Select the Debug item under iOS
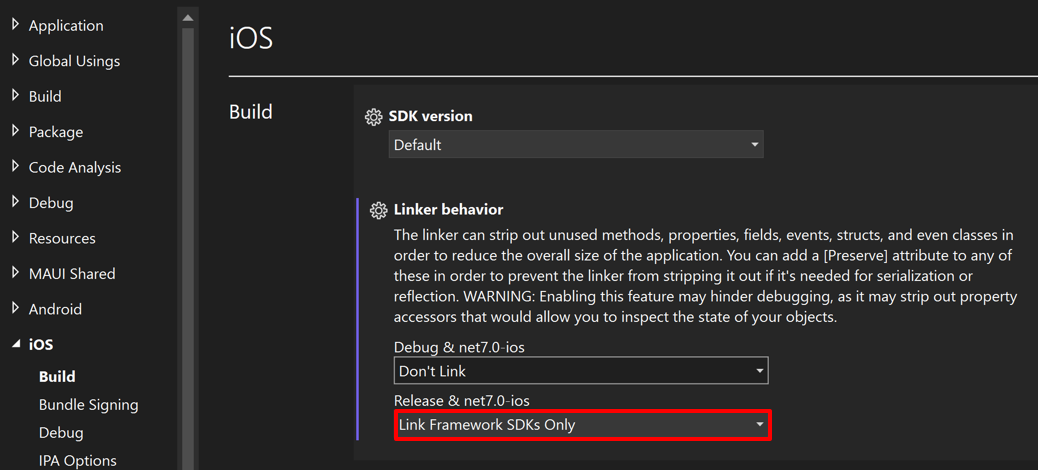Viewport: 1038px width, 470px height. (x=61, y=433)
